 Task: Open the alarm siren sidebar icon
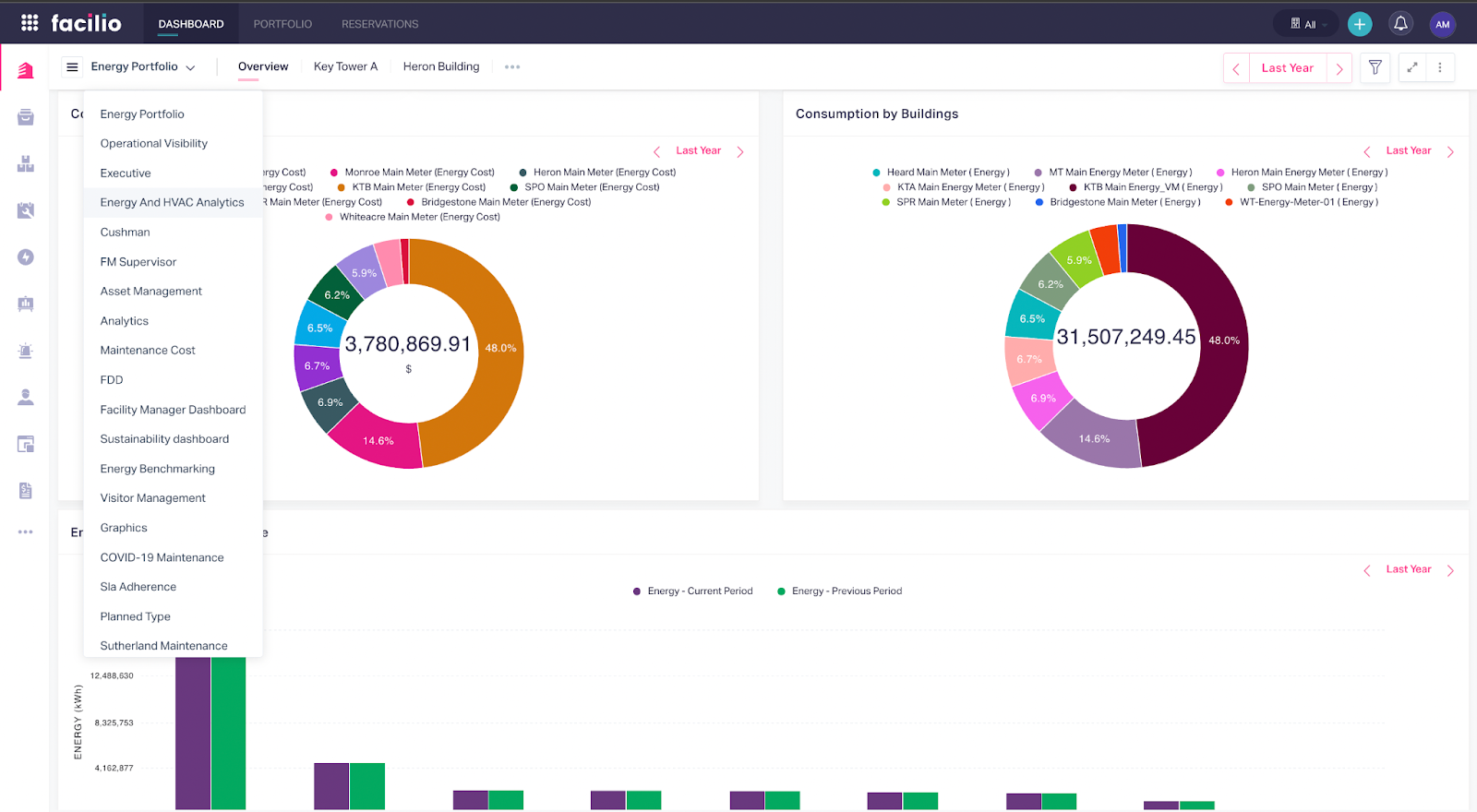pos(26,351)
